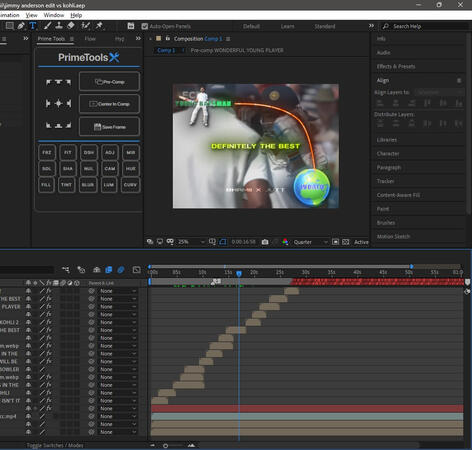Viewport: 472px width, 450px height.
Task: Click the current time indicator playhead
Action: click(239, 274)
